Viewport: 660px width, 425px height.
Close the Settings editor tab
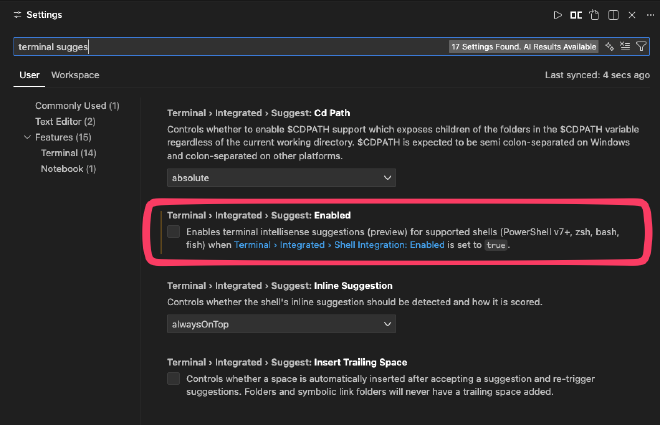[x=632, y=15]
